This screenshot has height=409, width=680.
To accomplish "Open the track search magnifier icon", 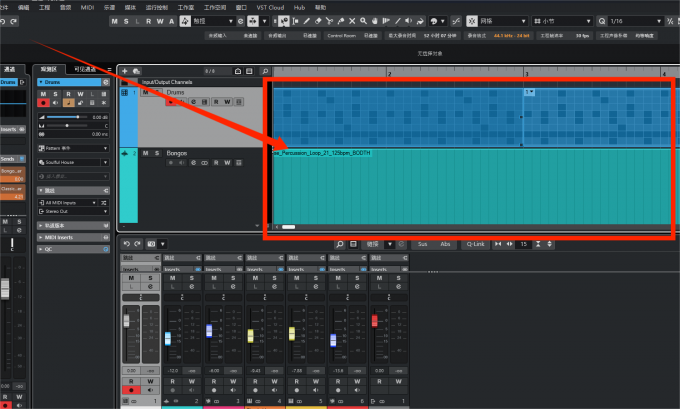I will pos(265,71).
